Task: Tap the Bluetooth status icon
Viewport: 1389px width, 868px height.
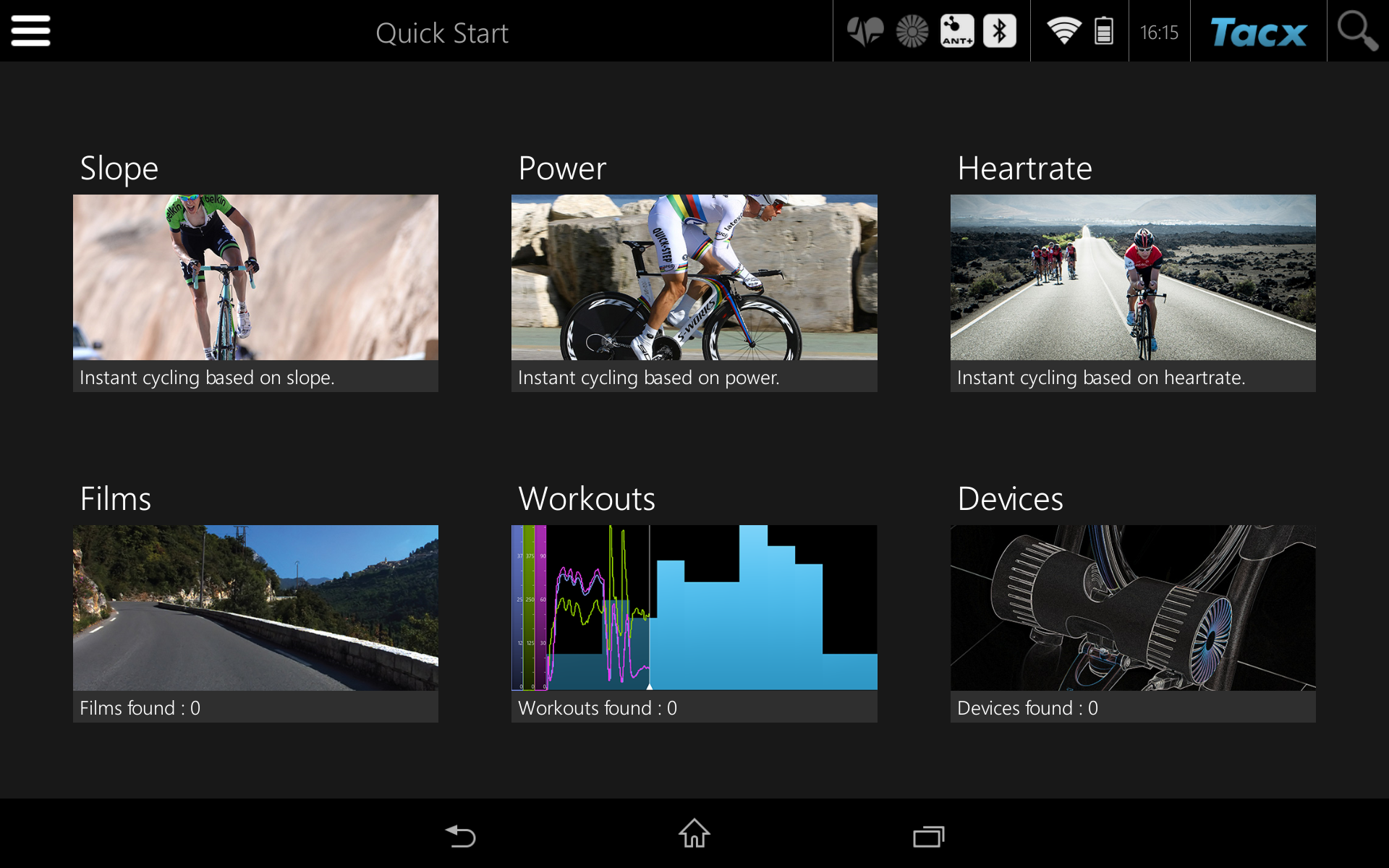Action: 1000,31
